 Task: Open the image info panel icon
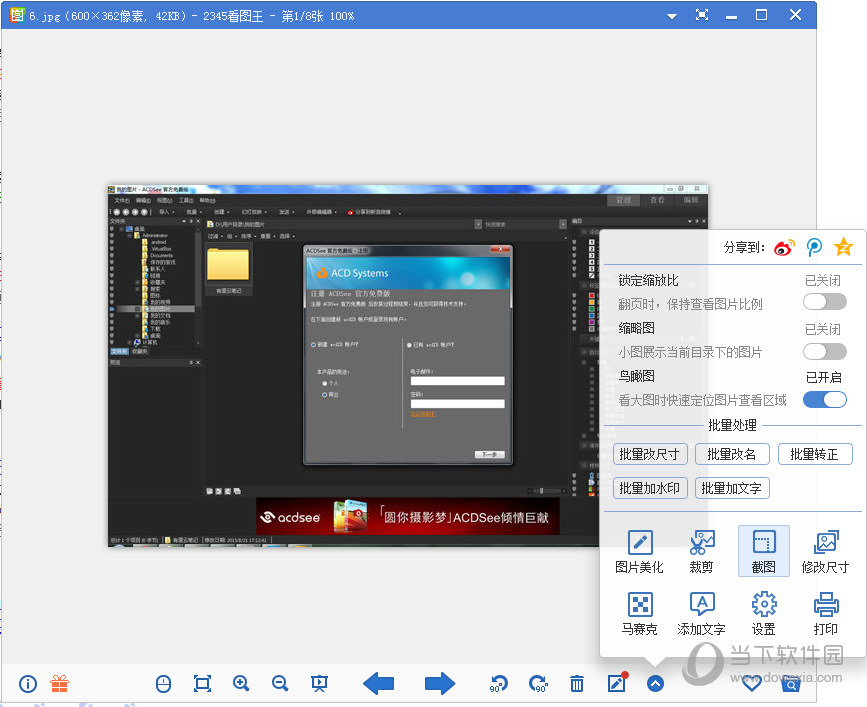[28, 684]
